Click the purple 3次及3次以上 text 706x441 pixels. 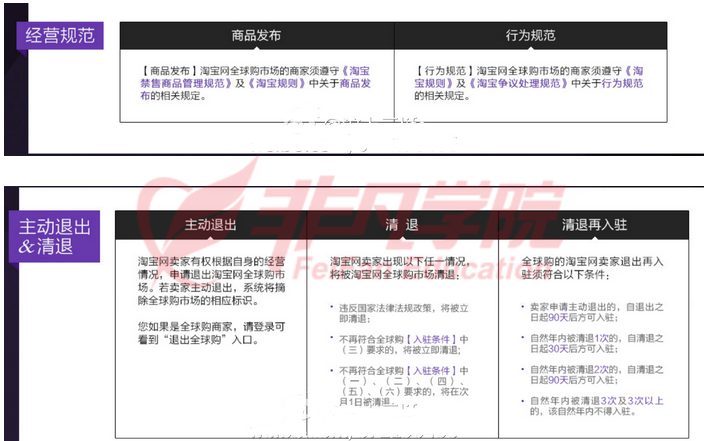[632, 400]
